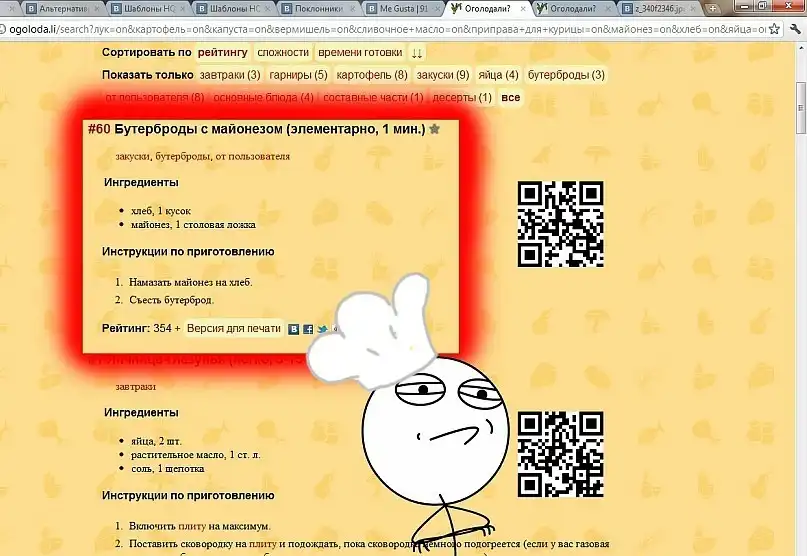Open the Версия для печати print version
This screenshot has width=807, height=556.
pyautogui.click(x=234, y=328)
